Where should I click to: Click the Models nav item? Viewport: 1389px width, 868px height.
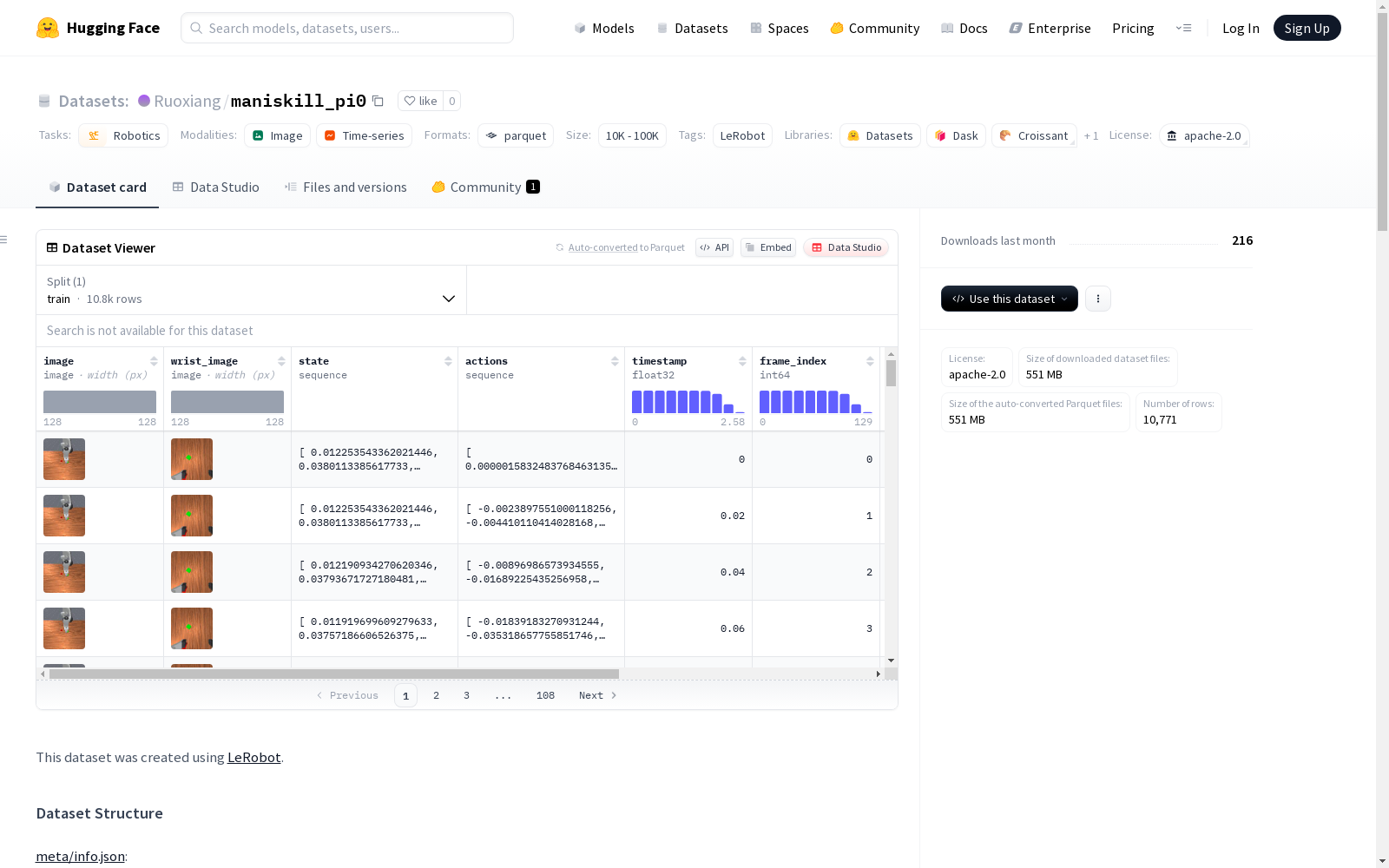[604, 28]
